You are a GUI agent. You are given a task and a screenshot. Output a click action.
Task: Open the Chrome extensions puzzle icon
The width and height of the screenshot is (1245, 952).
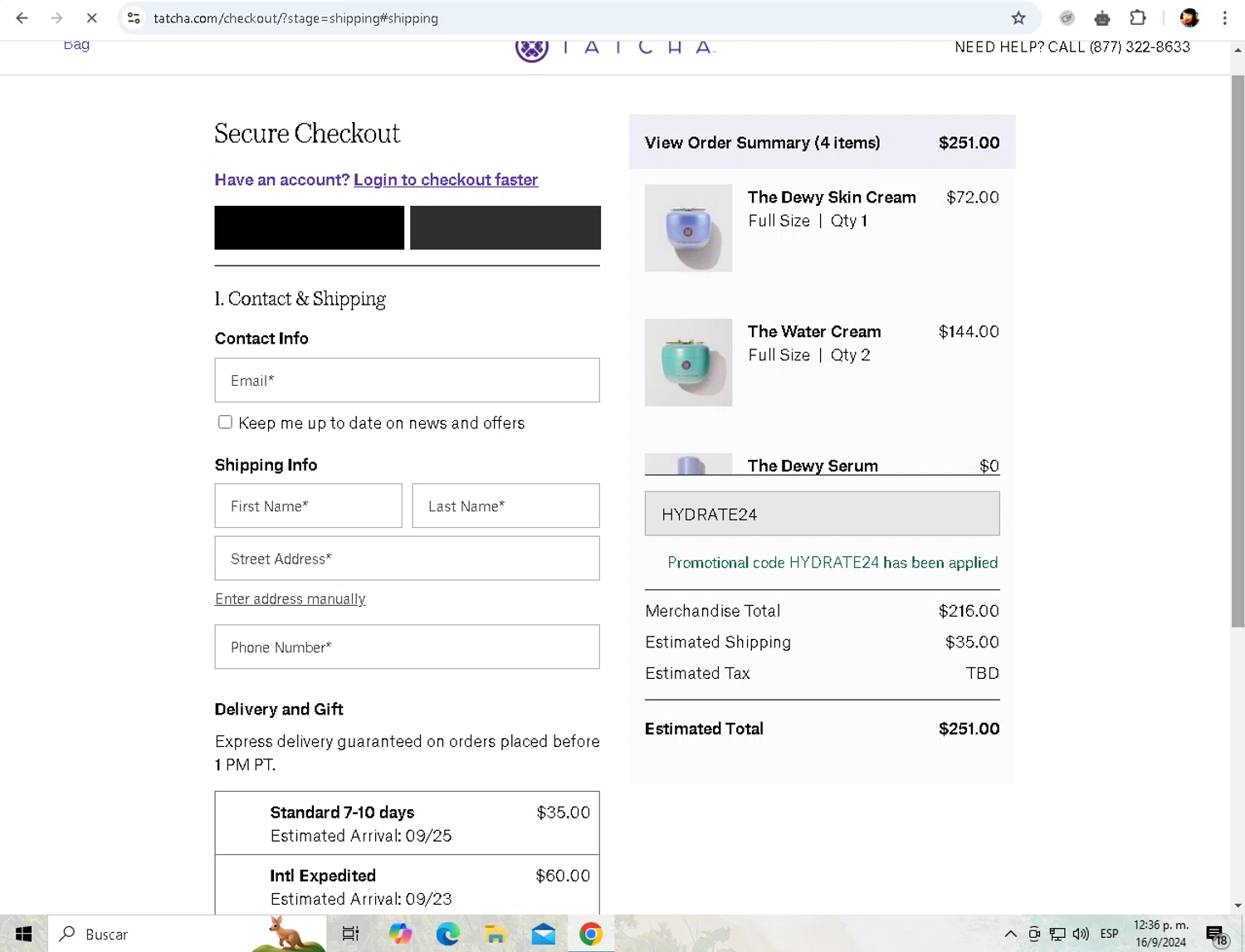[1138, 17]
